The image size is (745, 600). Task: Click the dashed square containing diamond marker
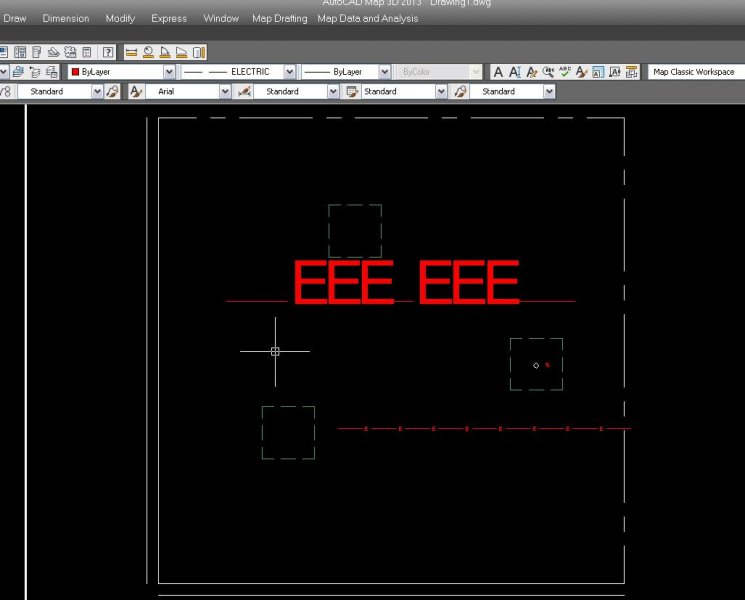click(x=536, y=364)
